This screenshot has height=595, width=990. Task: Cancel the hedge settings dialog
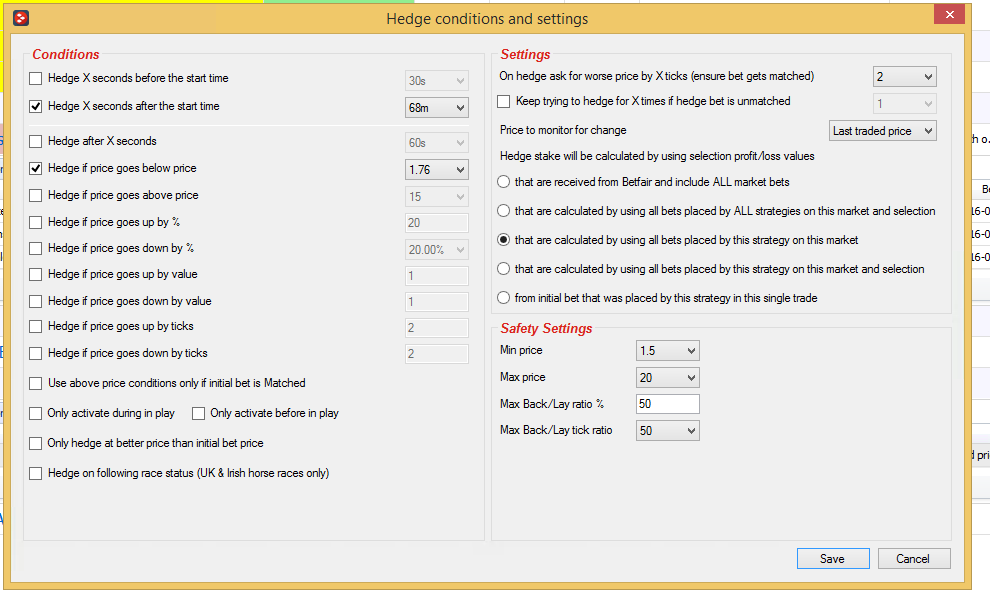pyautogui.click(x=914, y=558)
